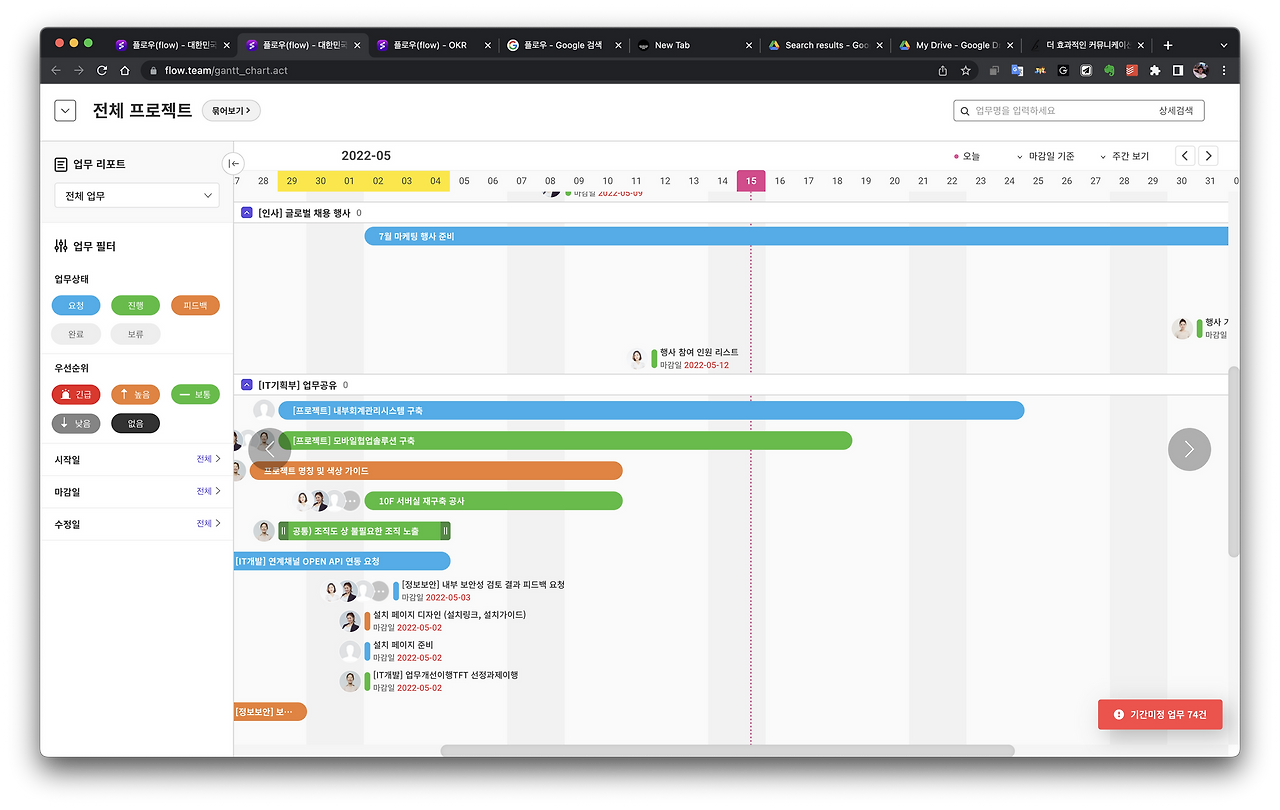Click the 상세검색 button
The height and width of the screenshot is (810, 1280).
pyautogui.click(x=1176, y=111)
